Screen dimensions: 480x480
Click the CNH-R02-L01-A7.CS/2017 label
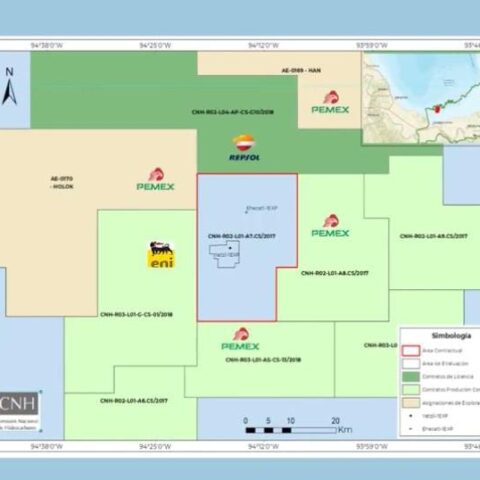[242, 236]
